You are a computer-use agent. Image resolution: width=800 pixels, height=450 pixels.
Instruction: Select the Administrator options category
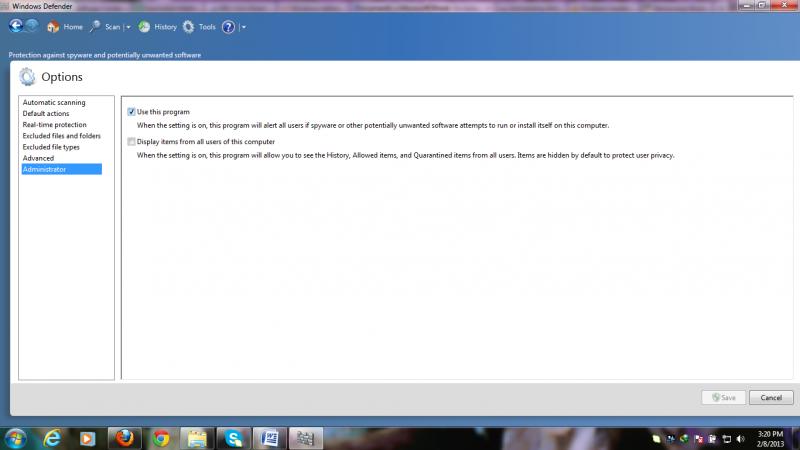click(x=62, y=169)
